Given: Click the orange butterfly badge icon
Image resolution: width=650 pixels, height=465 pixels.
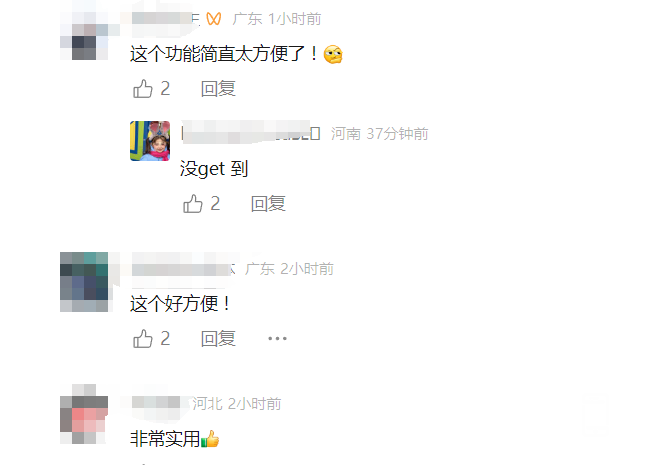Looking at the screenshot, I should click(213, 19).
